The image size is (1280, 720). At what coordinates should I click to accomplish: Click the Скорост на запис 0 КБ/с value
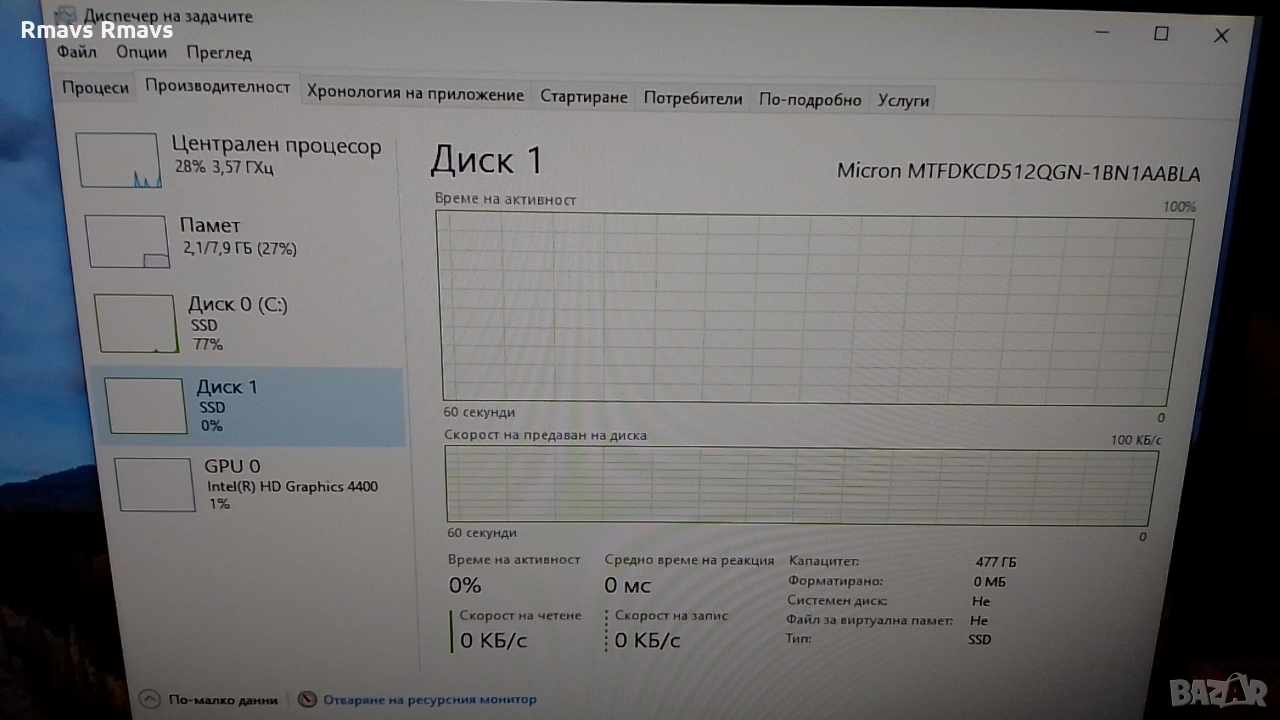pyautogui.click(x=647, y=640)
